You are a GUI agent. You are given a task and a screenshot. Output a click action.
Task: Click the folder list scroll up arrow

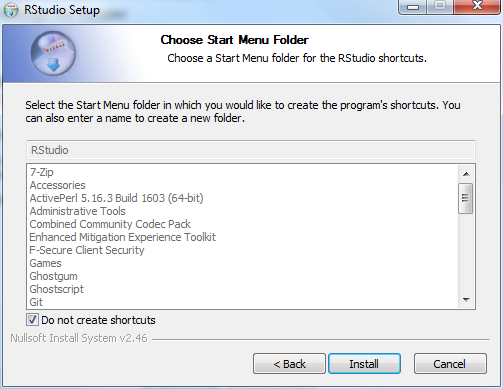(x=466, y=174)
